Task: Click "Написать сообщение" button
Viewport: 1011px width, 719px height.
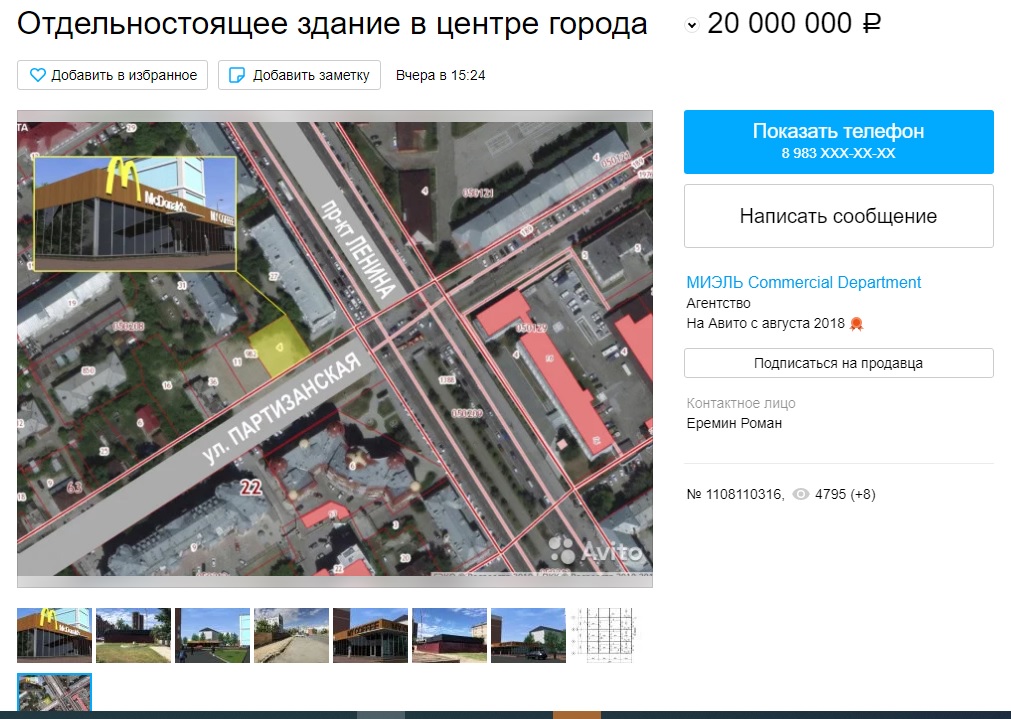Action: point(838,216)
